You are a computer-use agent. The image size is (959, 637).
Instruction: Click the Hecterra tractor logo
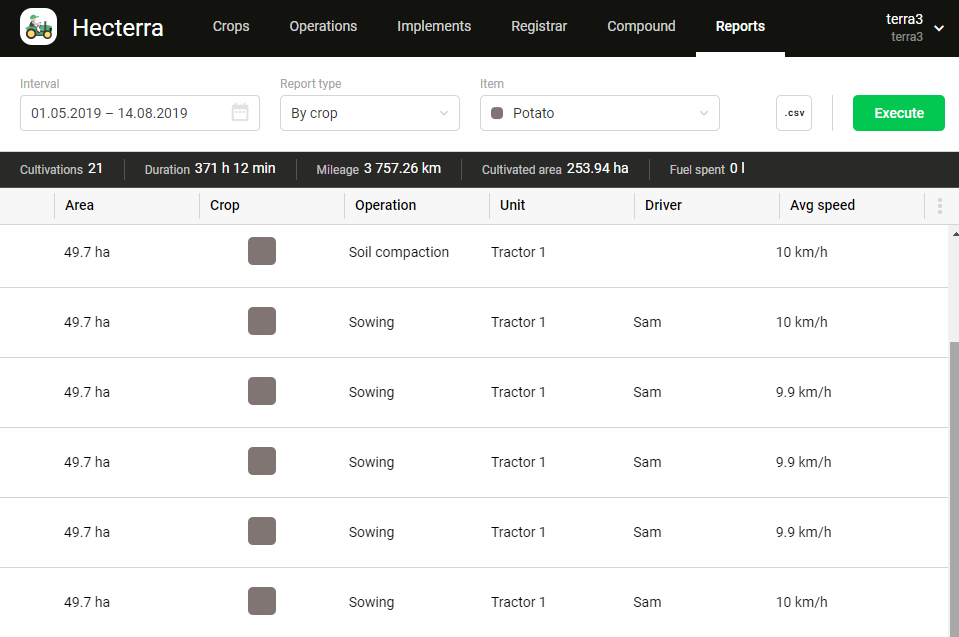[x=38, y=27]
